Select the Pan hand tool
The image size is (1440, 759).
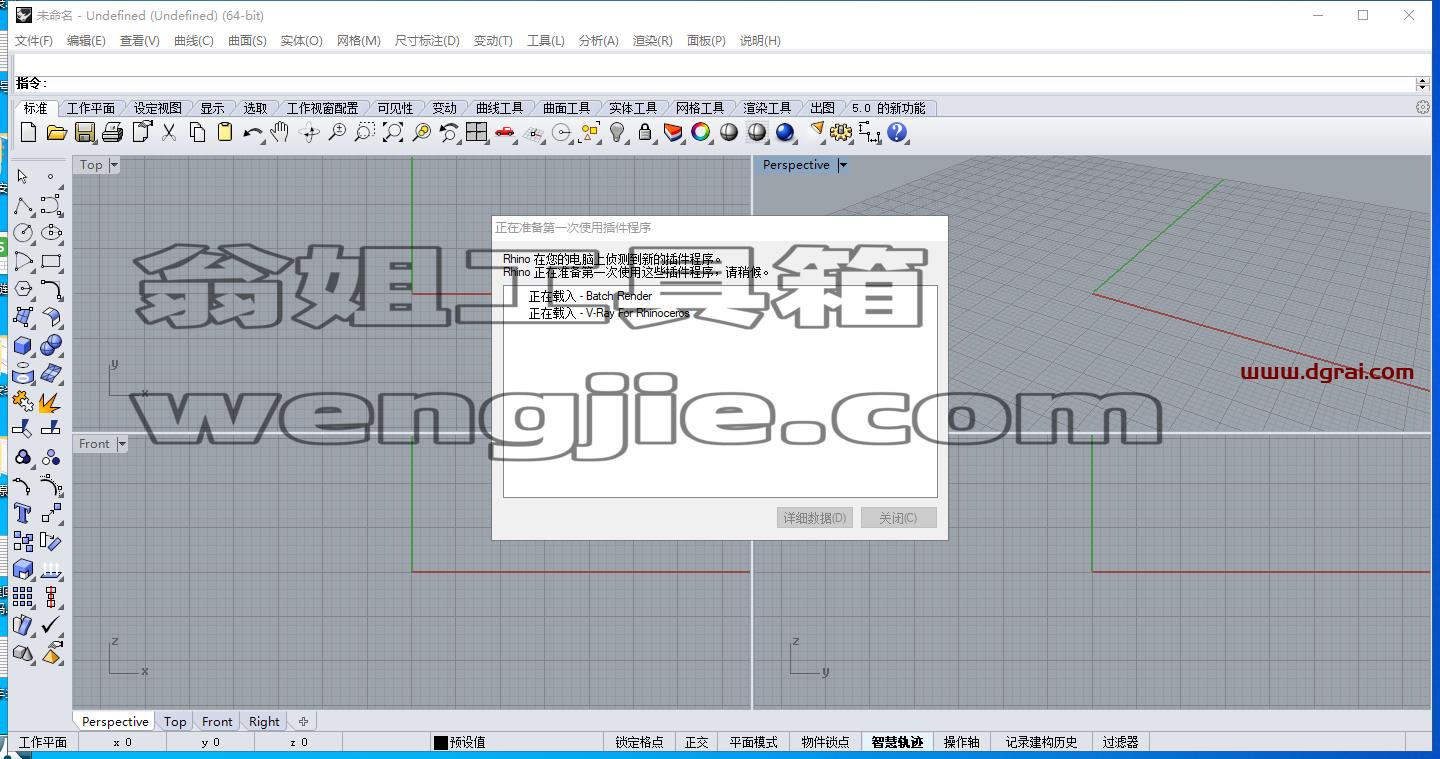click(x=281, y=132)
